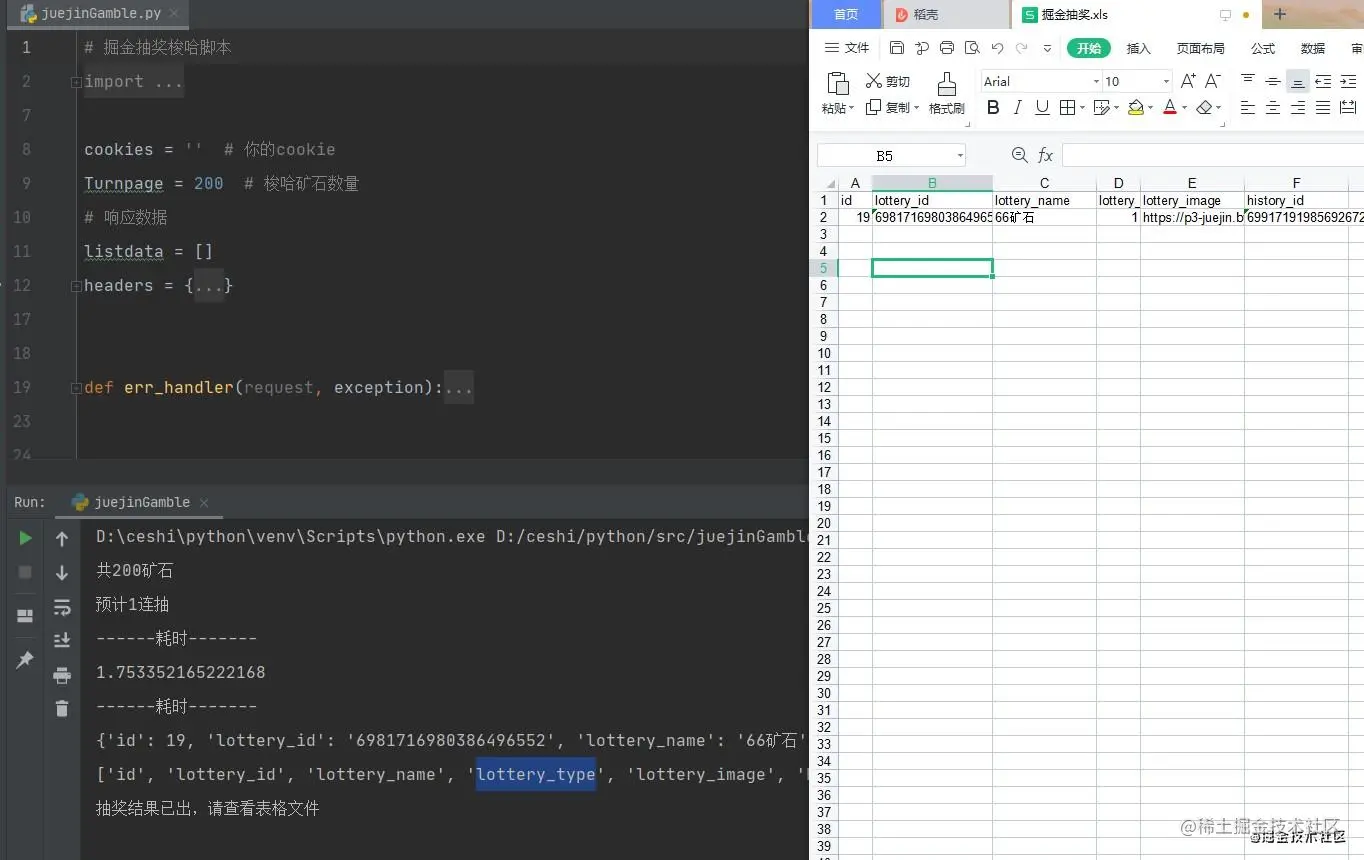1364x860 pixels.
Task: Click the folded ellipsis after import
Action: (x=168, y=82)
